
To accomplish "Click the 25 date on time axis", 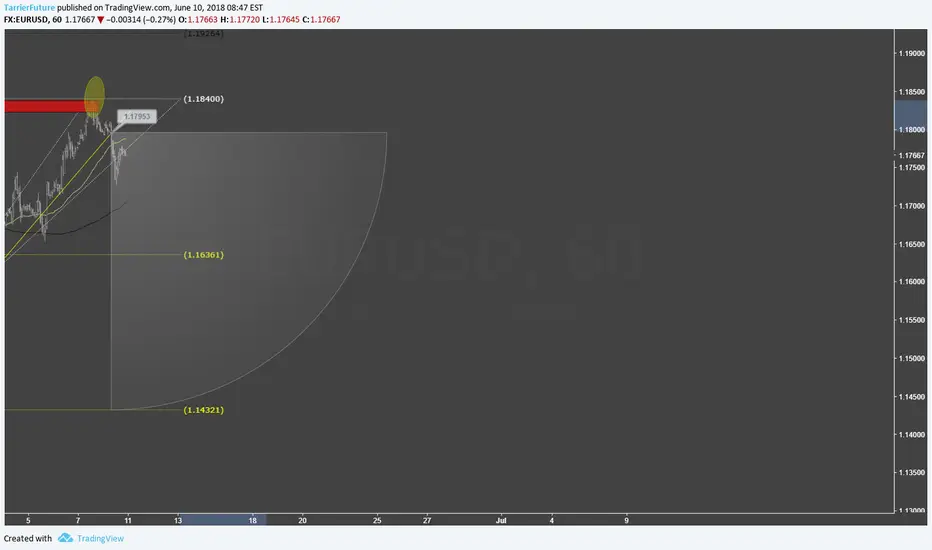I will tap(377, 520).
